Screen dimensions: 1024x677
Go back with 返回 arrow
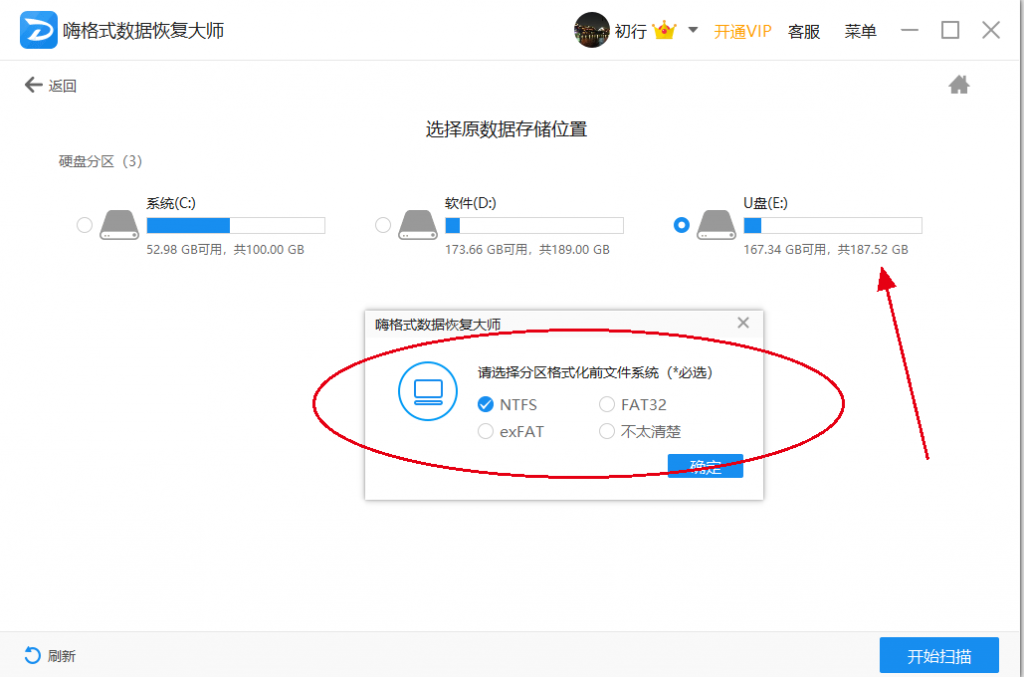coord(50,86)
